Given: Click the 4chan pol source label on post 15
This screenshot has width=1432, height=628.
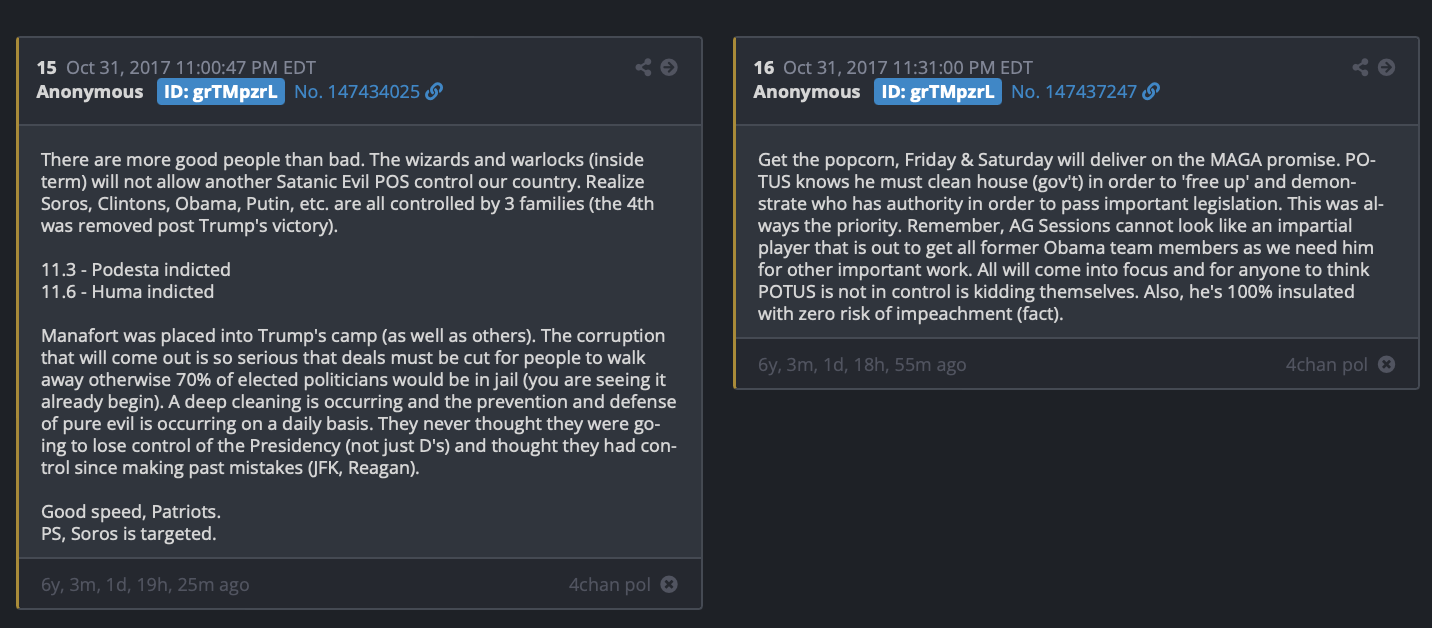Looking at the screenshot, I should (610, 584).
